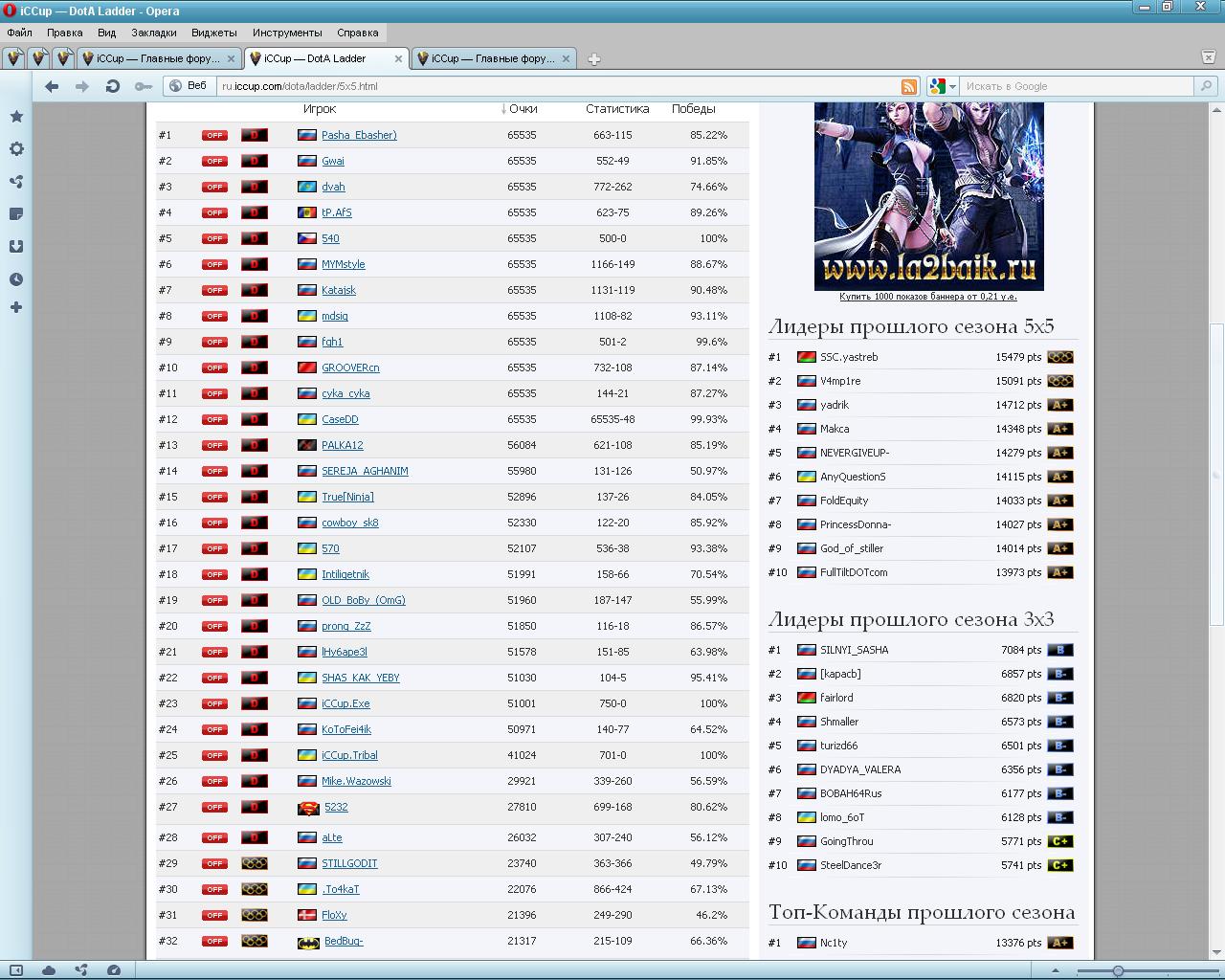Click the 'Статистика' column header
Screen dimensions: 1225x980
[x=617, y=109]
